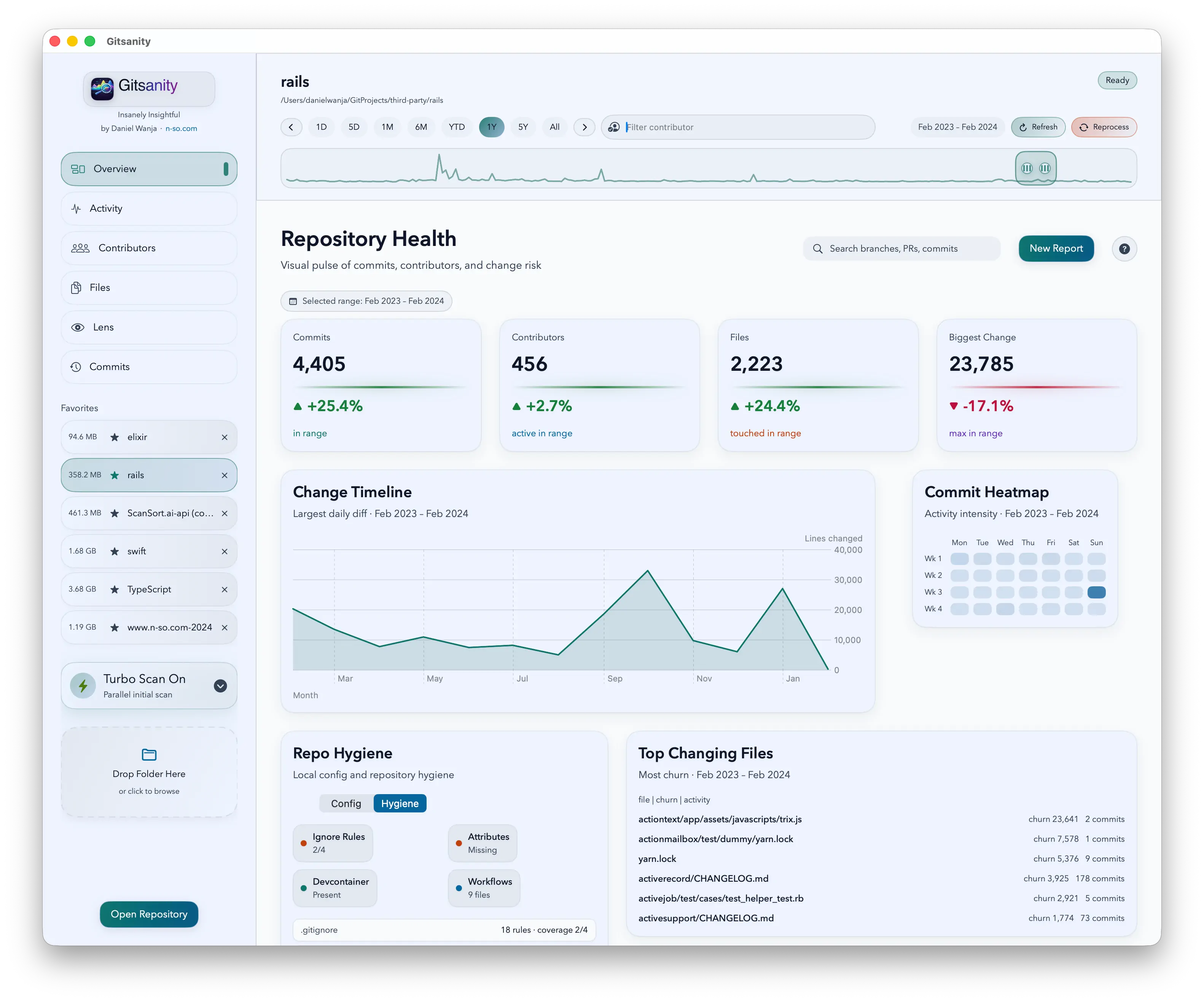Remove TypeScript from favorites with its X
1204x1002 pixels.
click(x=225, y=590)
